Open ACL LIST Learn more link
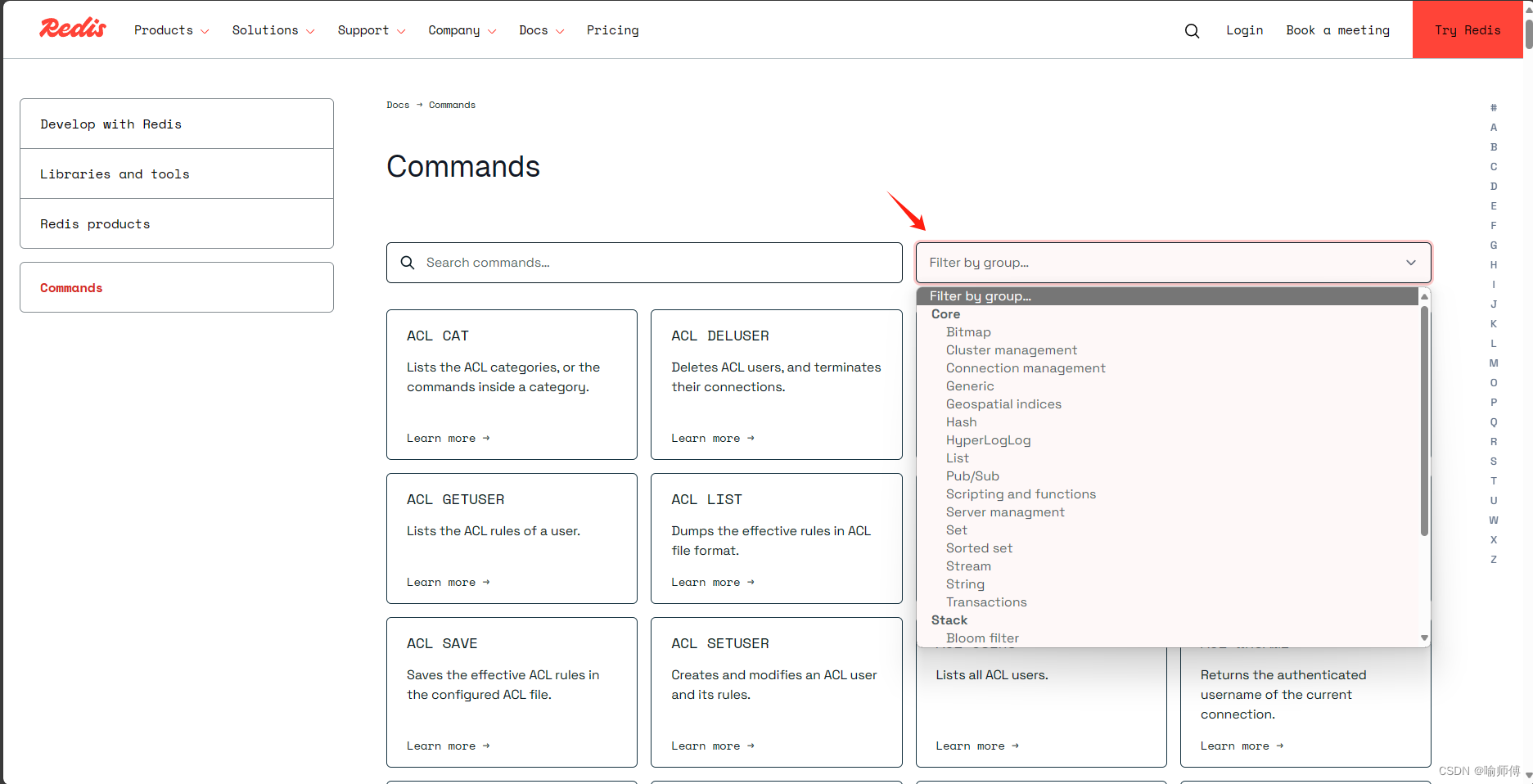Image resolution: width=1533 pixels, height=784 pixels. point(712,583)
